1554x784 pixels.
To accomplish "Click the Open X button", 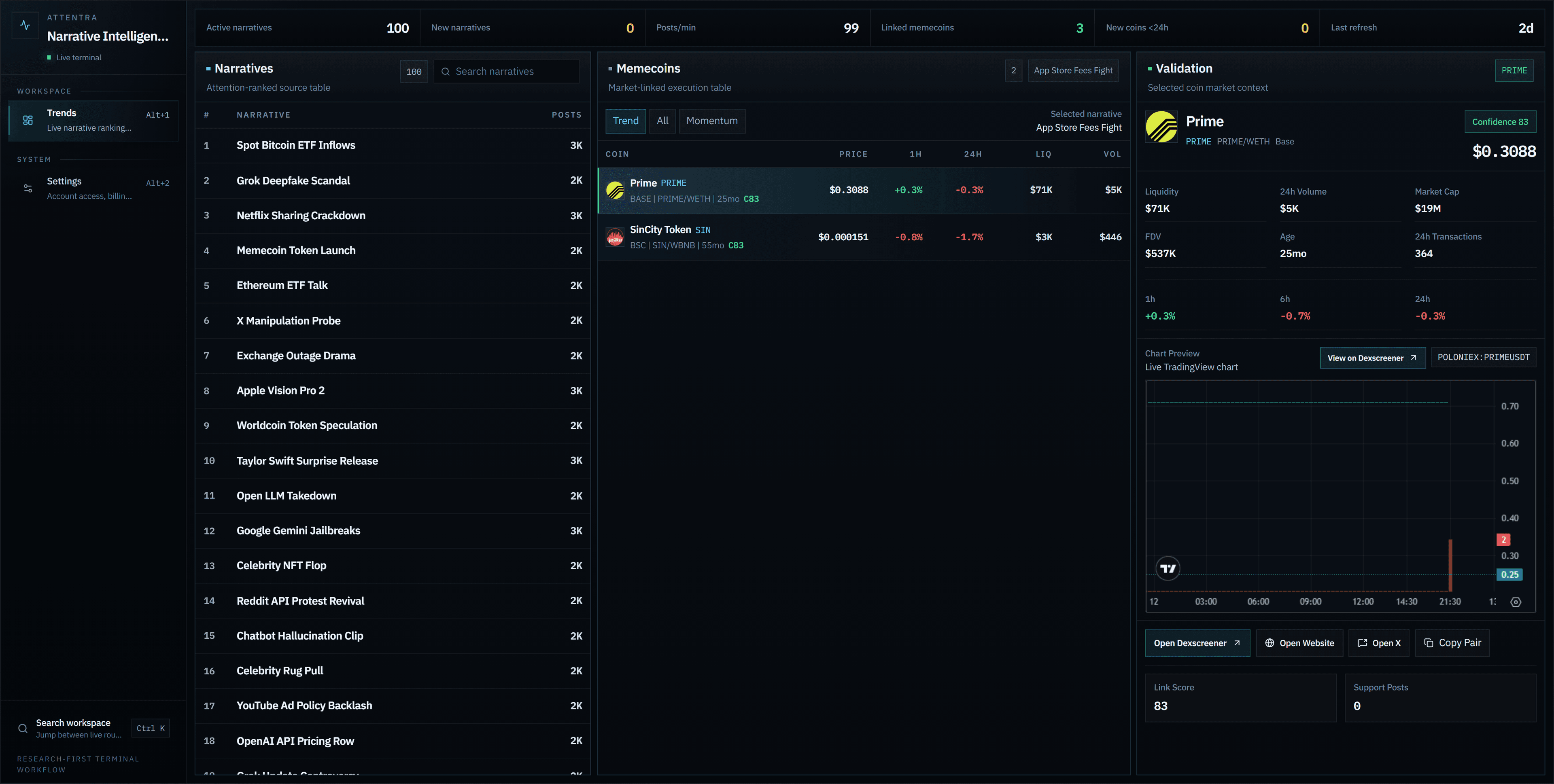I will point(1379,643).
